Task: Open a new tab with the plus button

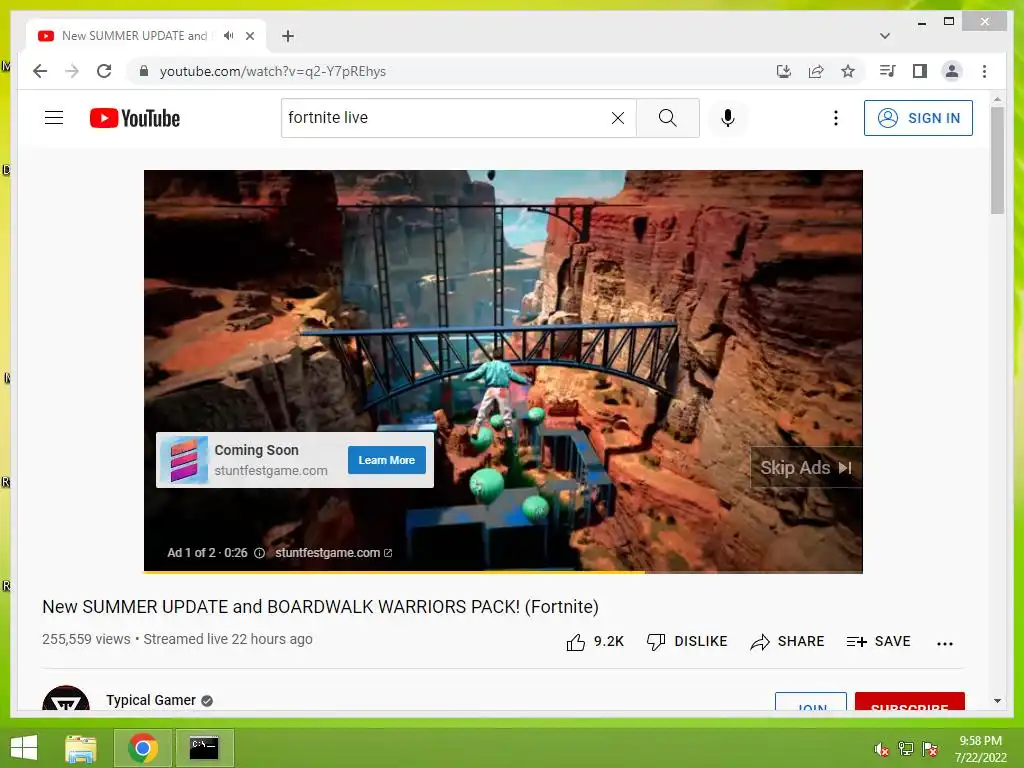Action: [x=288, y=36]
